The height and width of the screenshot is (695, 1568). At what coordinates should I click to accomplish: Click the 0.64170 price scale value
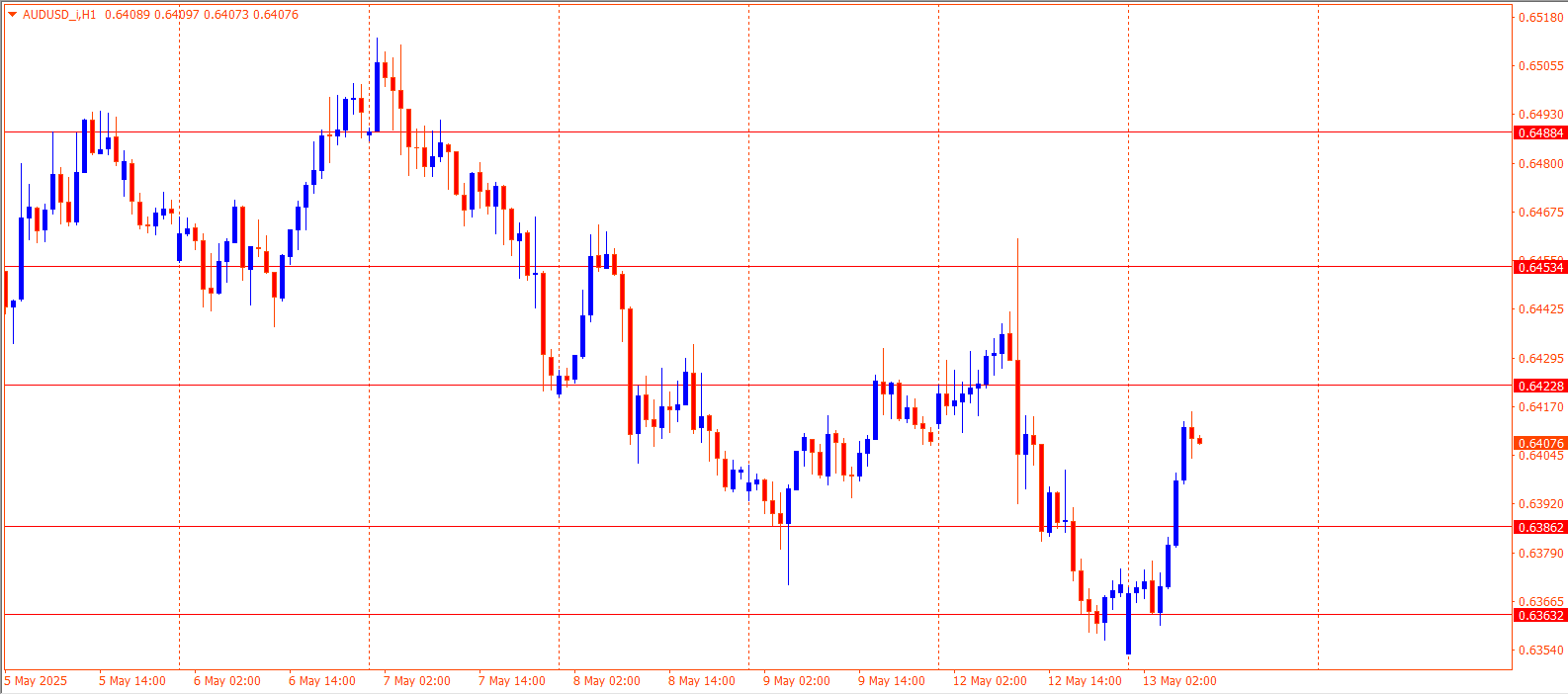(1541, 407)
